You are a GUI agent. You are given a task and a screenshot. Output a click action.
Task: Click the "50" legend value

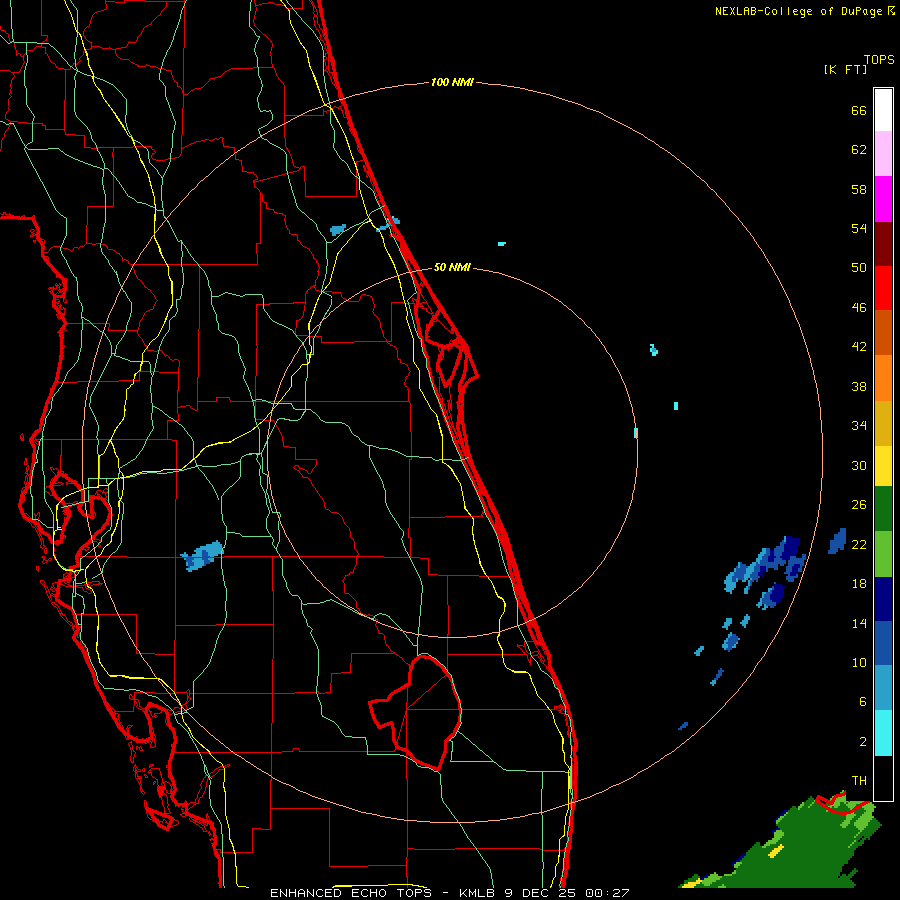coord(859,268)
